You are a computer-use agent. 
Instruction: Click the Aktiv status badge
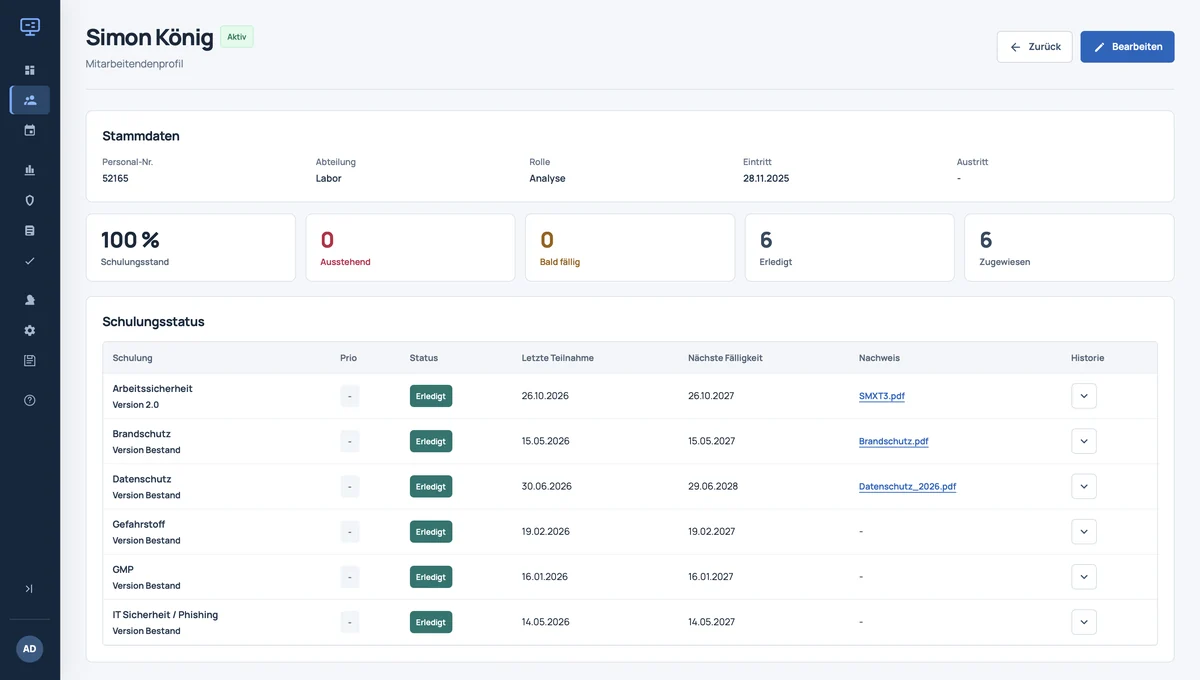click(x=237, y=37)
